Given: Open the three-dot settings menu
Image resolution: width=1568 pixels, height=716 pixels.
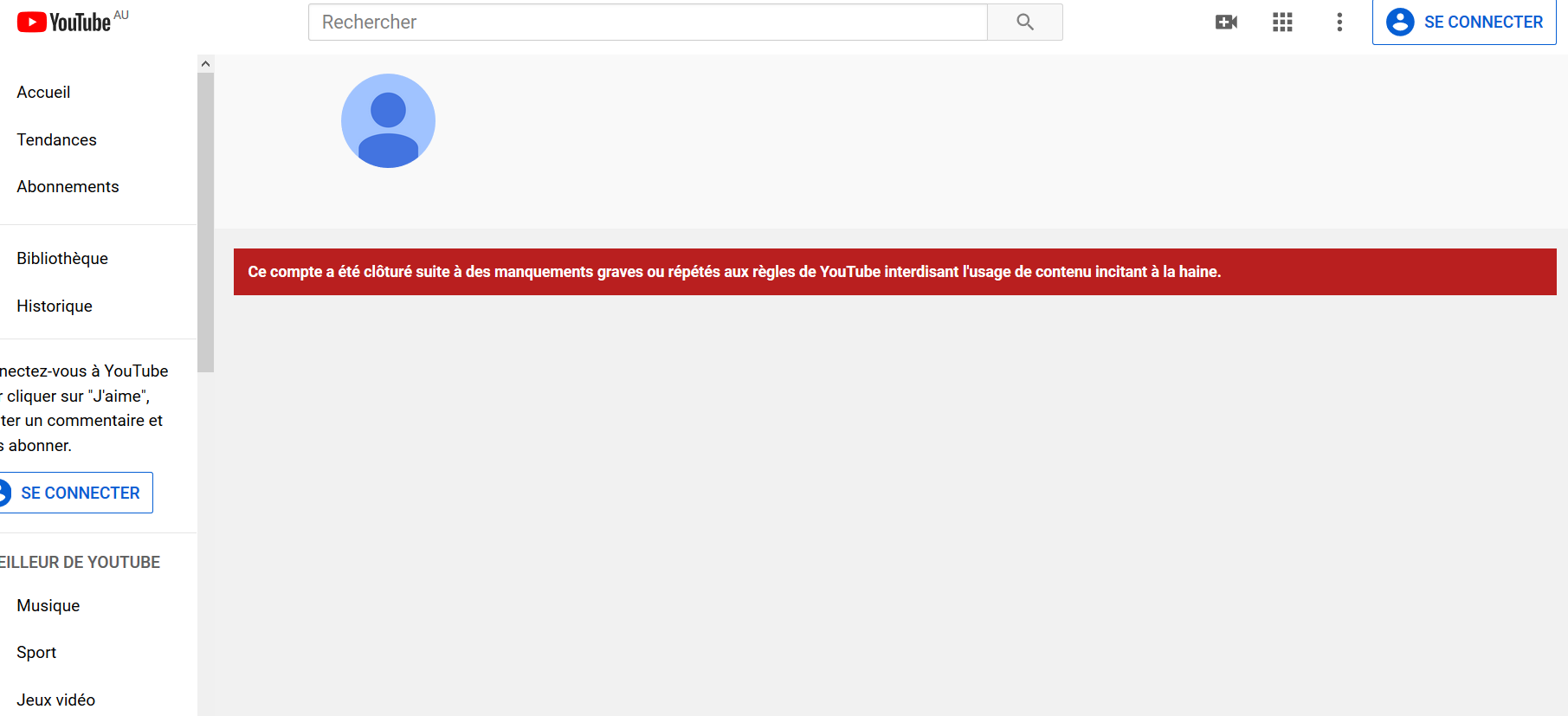Looking at the screenshot, I should coord(1339,23).
